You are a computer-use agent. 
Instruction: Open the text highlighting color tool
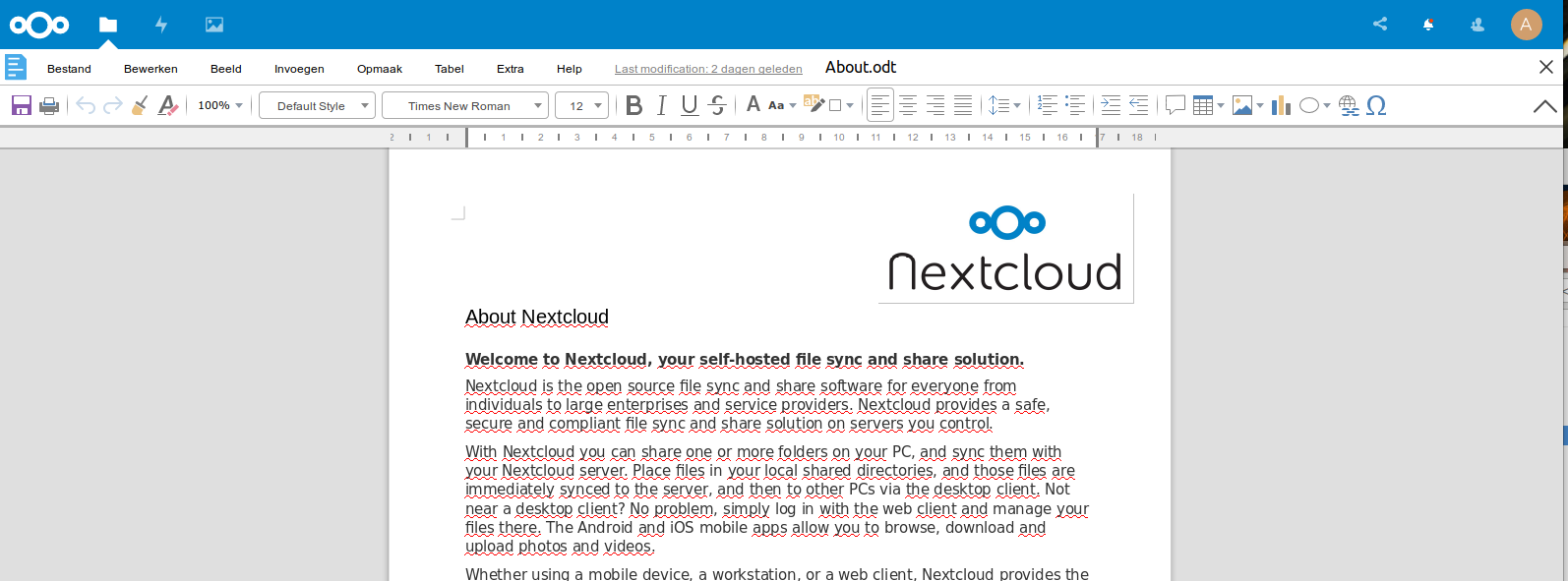[814, 103]
